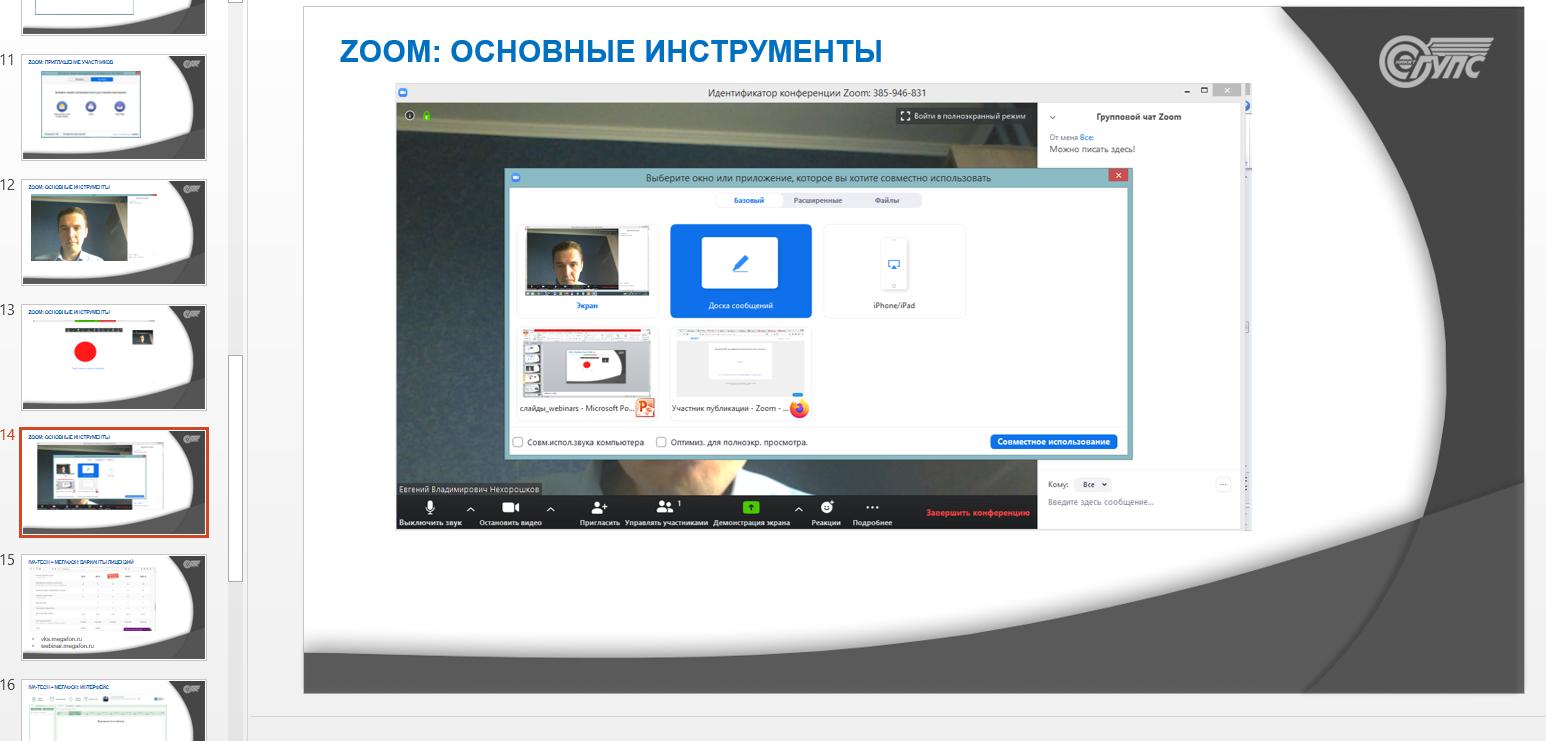Expand the arrow next to video button
The image size is (1546, 741).
pyautogui.click(x=550, y=509)
